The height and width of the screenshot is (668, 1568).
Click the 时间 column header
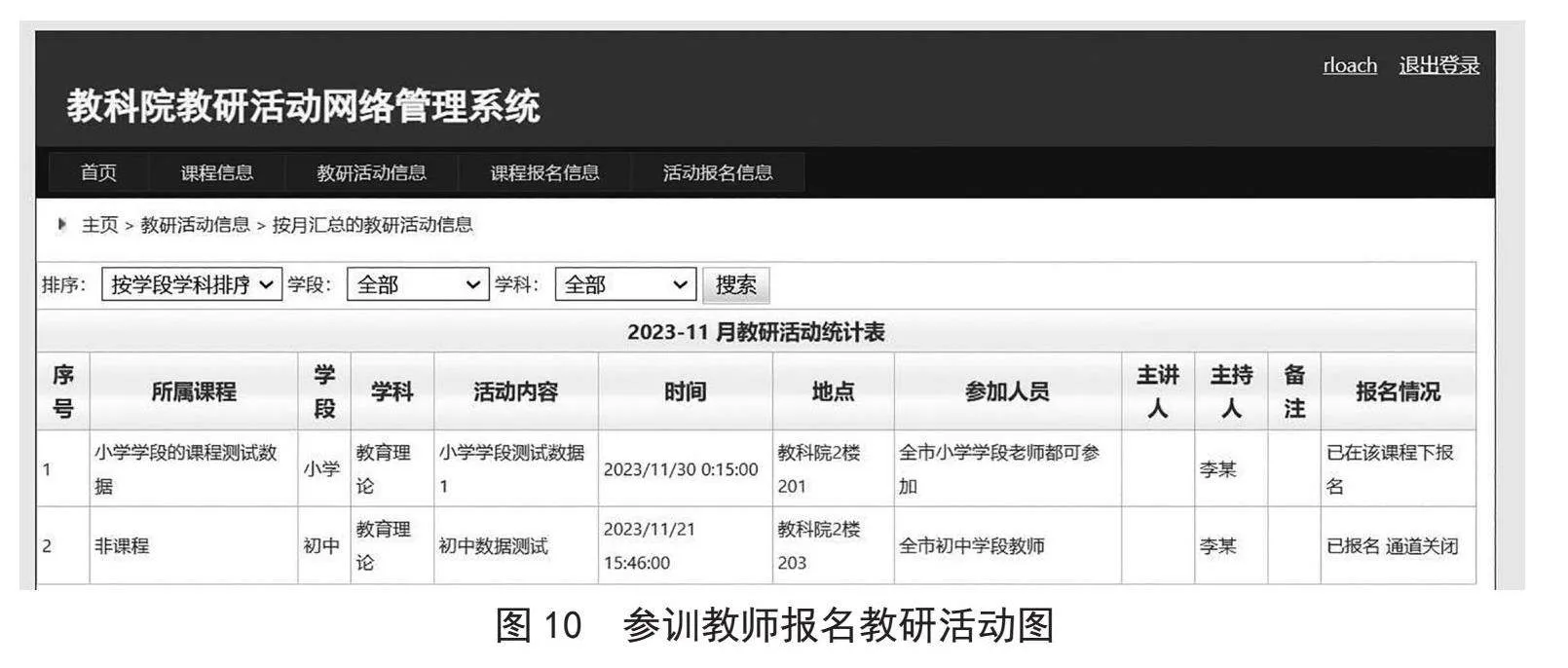[x=686, y=391]
